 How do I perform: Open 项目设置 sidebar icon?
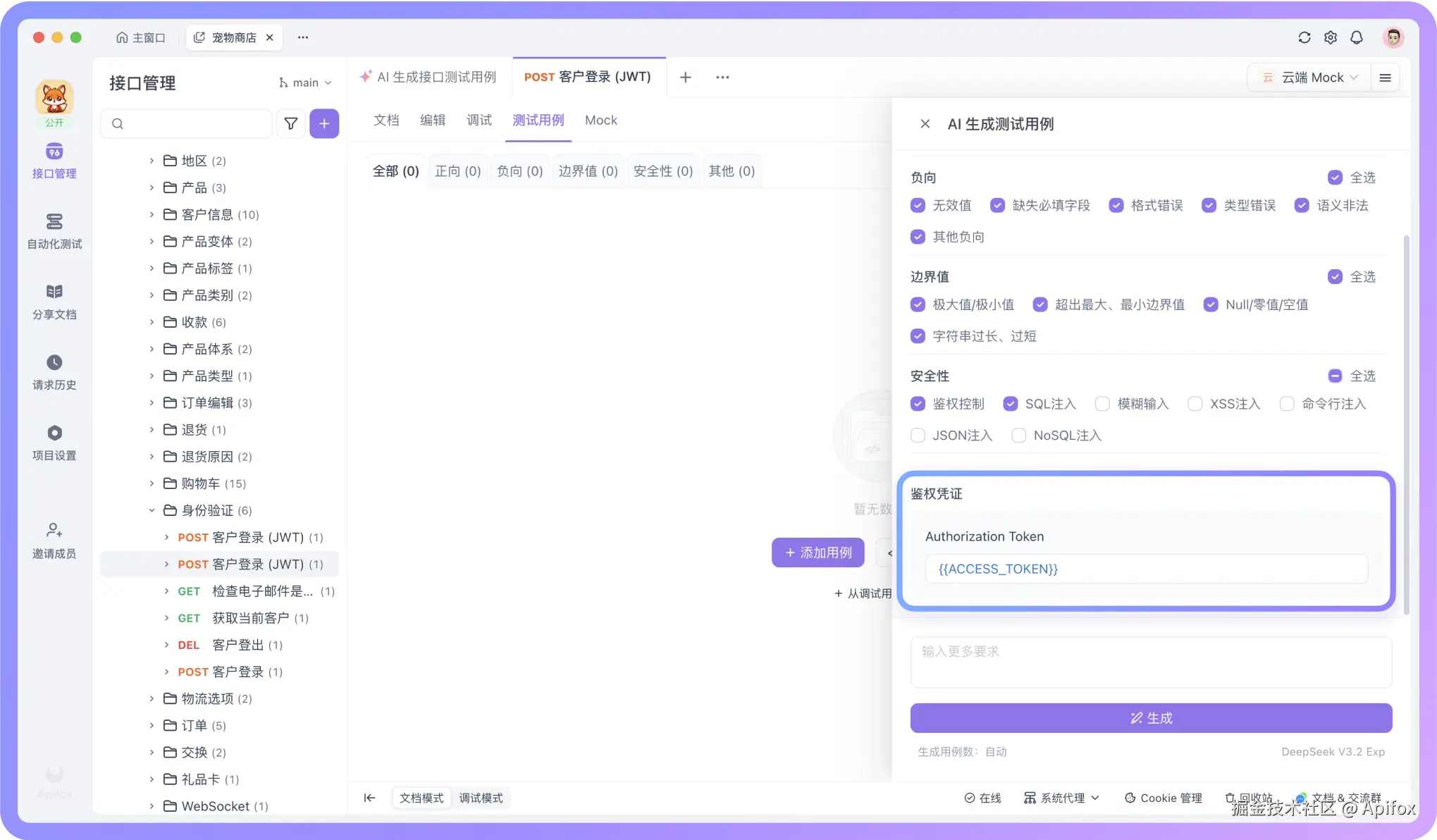(x=54, y=433)
